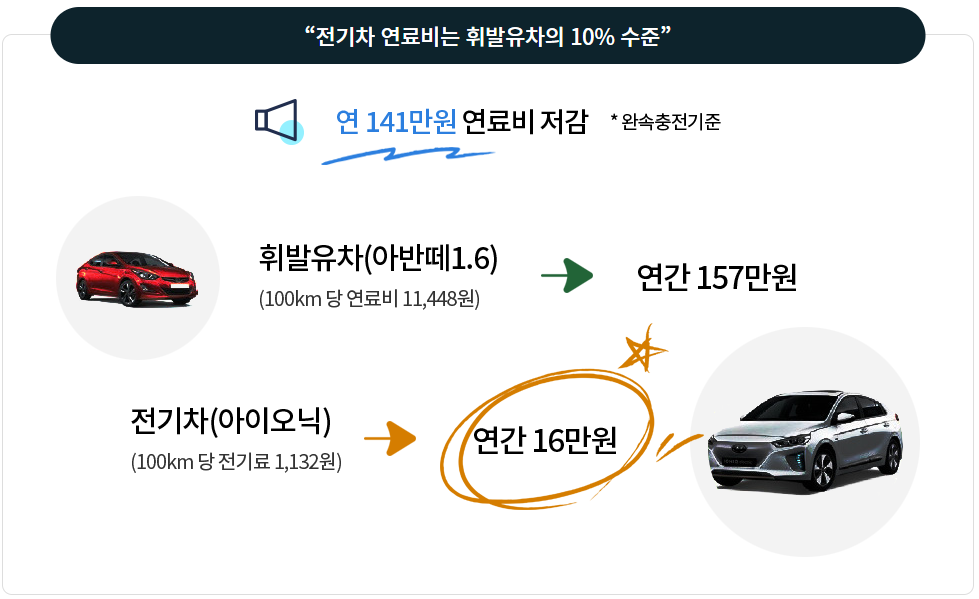
Task: Click the '100km 당 전기료 1,132원' text
Action: [236, 462]
